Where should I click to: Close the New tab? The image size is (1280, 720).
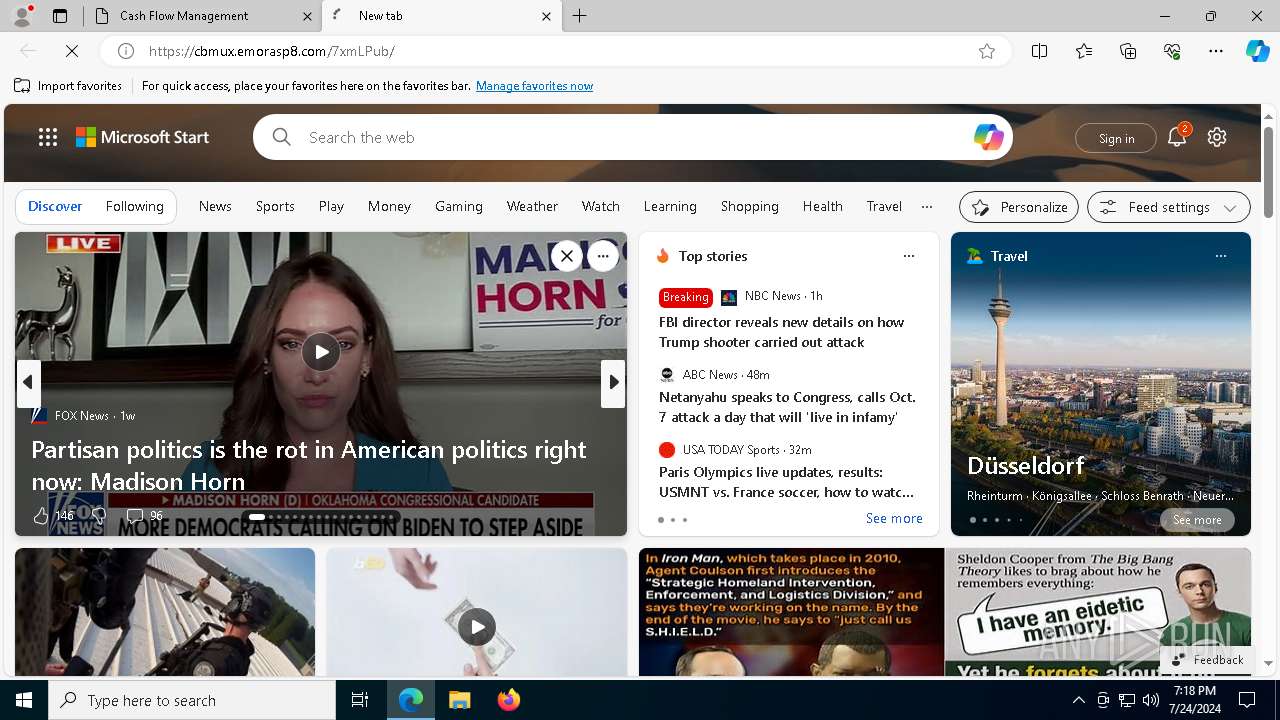tap(546, 16)
